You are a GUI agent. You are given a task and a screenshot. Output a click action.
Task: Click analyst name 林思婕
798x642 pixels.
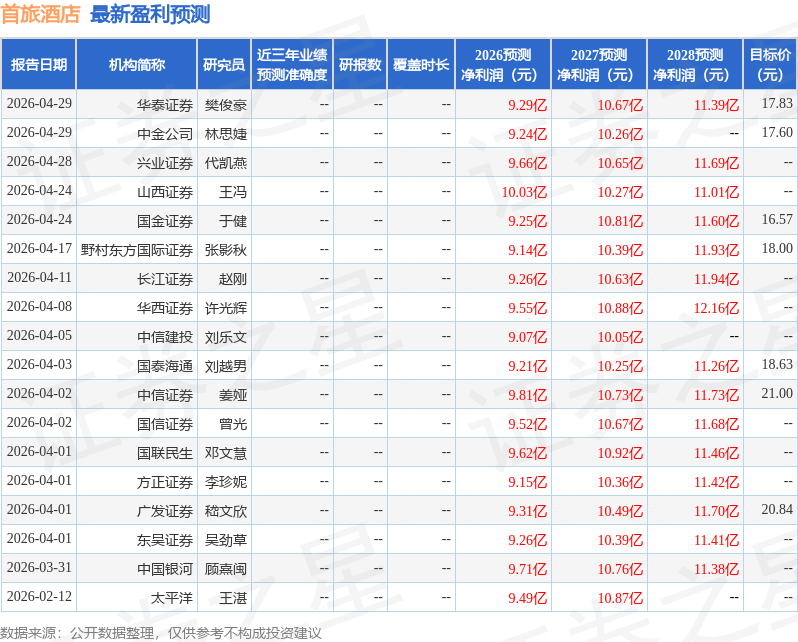click(226, 134)
